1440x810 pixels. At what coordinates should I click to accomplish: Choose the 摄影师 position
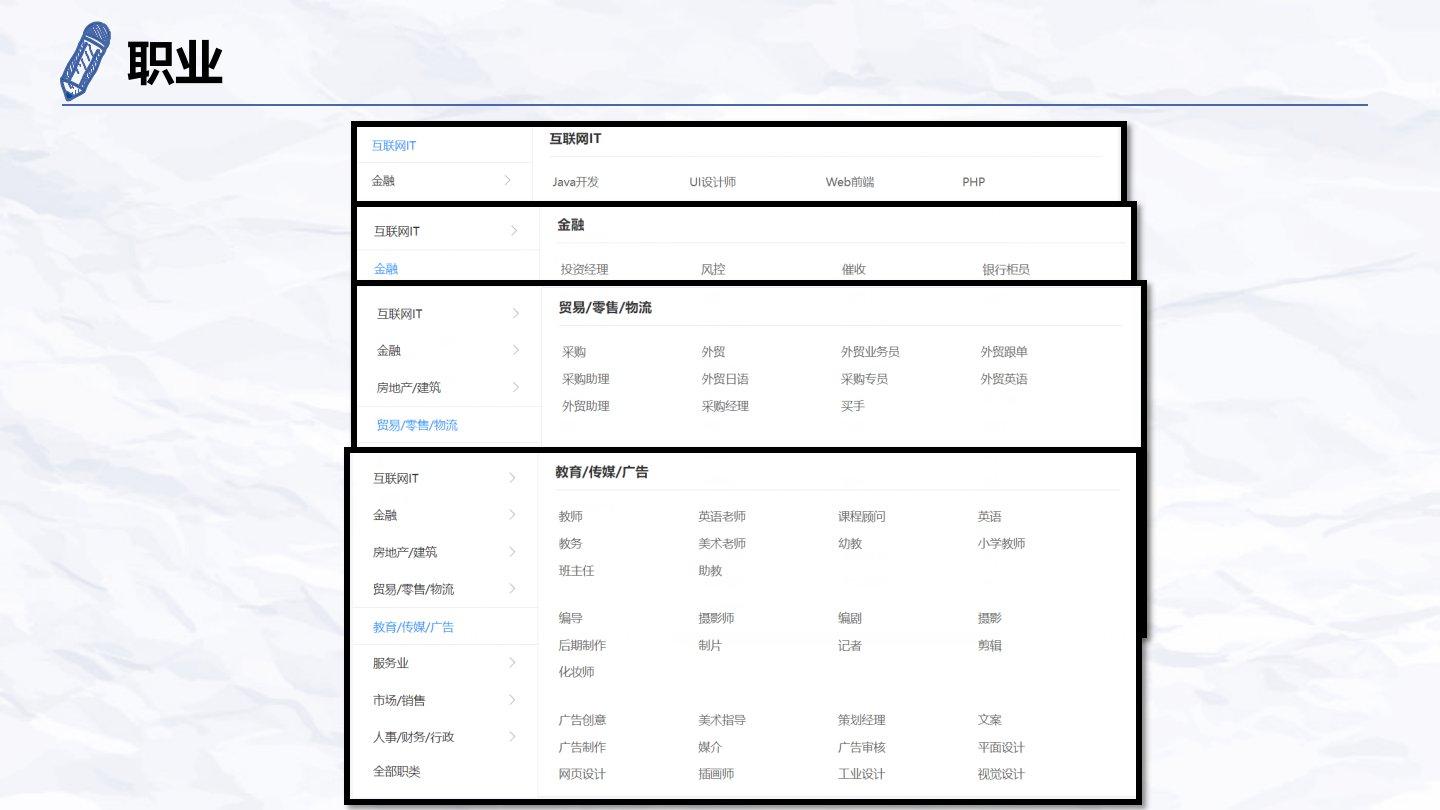tap(715, 619)
